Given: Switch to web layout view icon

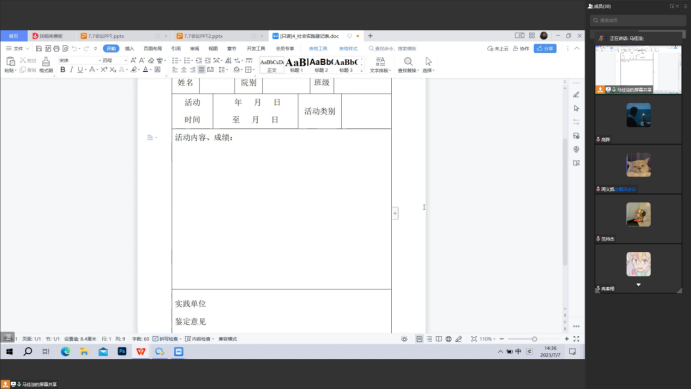Looking at the screenshot, I should click(x=448, y=339).
